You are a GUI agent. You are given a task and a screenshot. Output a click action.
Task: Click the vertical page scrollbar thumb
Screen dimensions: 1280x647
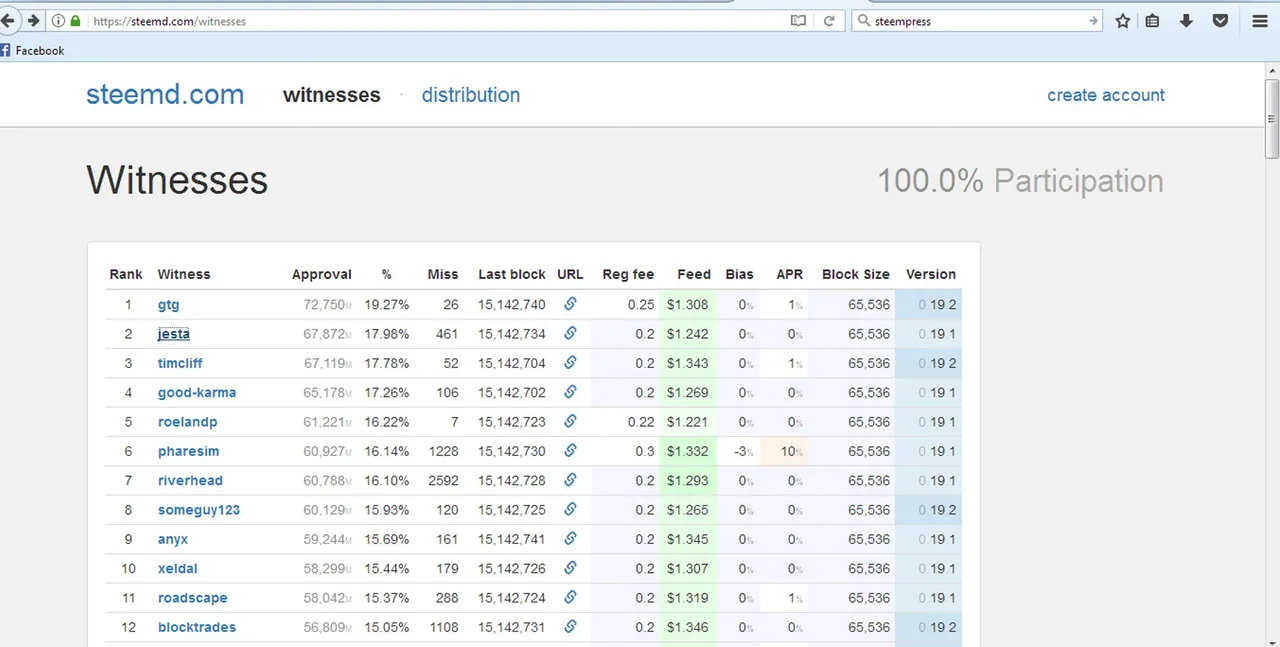pyautogui.click(x=1272, y=117)
